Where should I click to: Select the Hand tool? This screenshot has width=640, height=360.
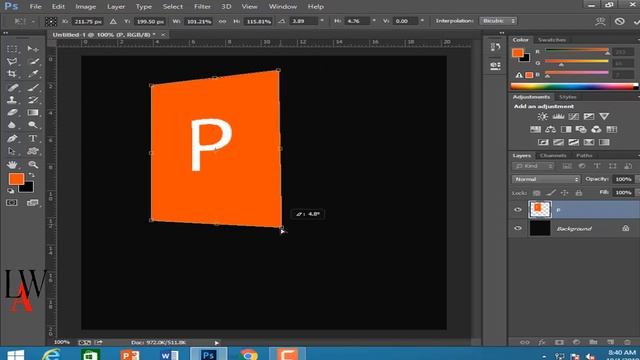click(x=12, y=165)
